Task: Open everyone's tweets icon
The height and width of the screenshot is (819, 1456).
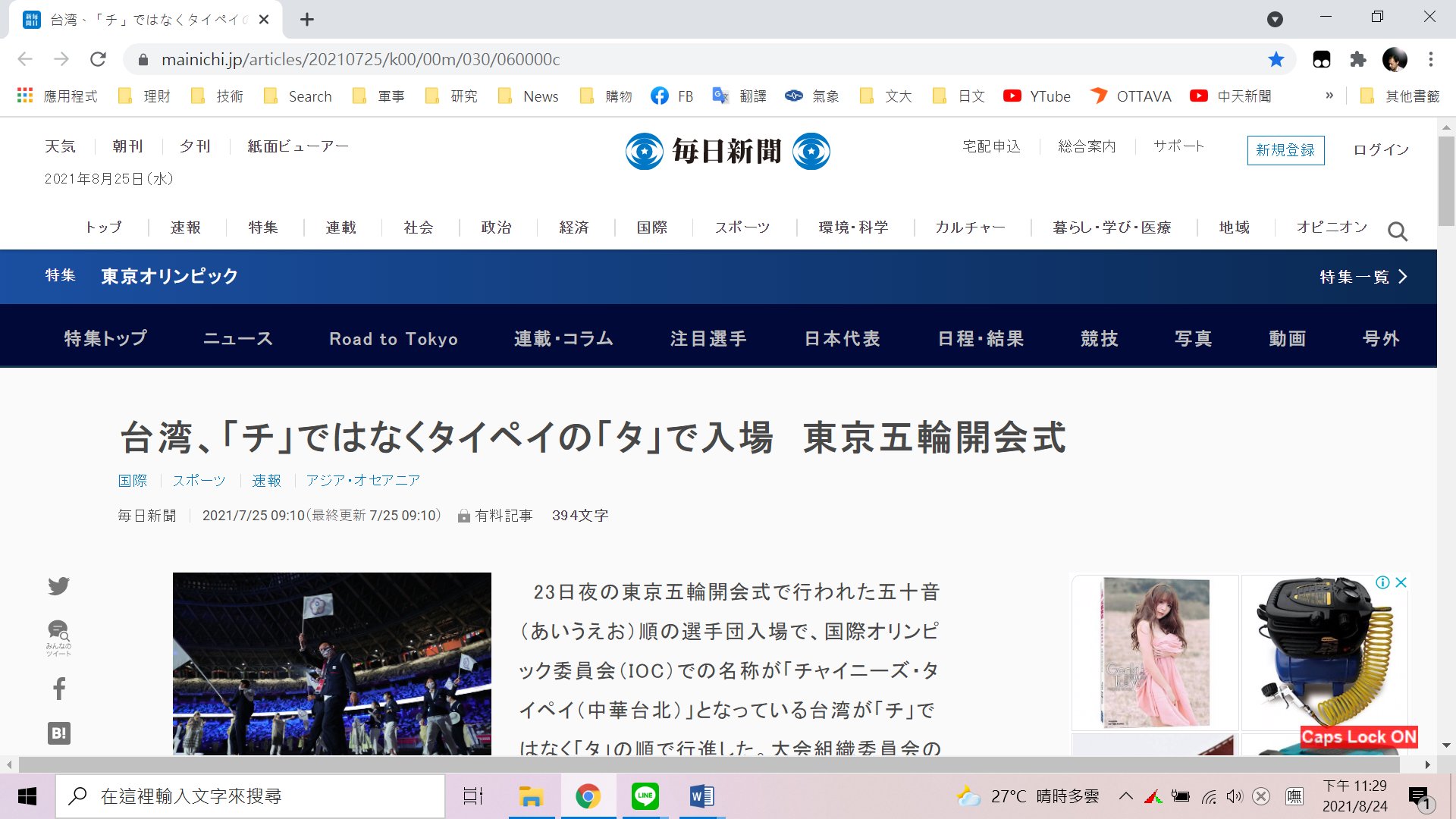Action: click(x=58, y=638)
